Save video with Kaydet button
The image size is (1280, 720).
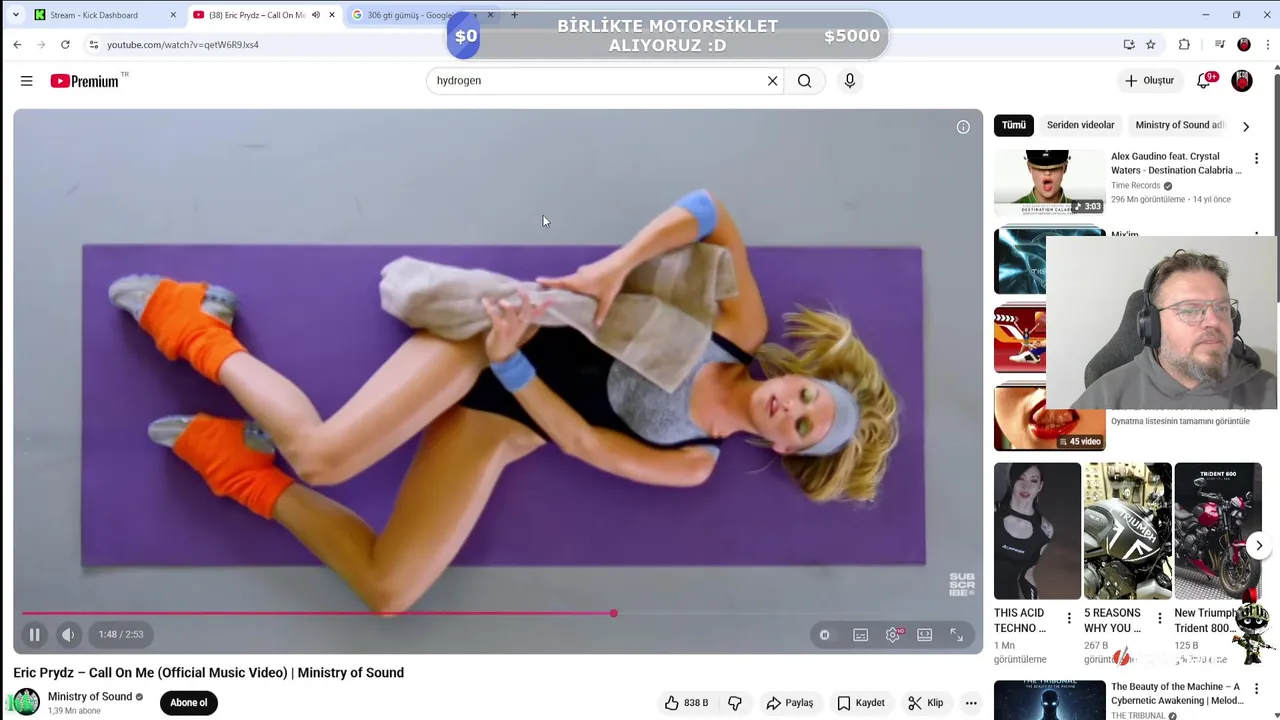pyautogui.click(x=861, y=703)
